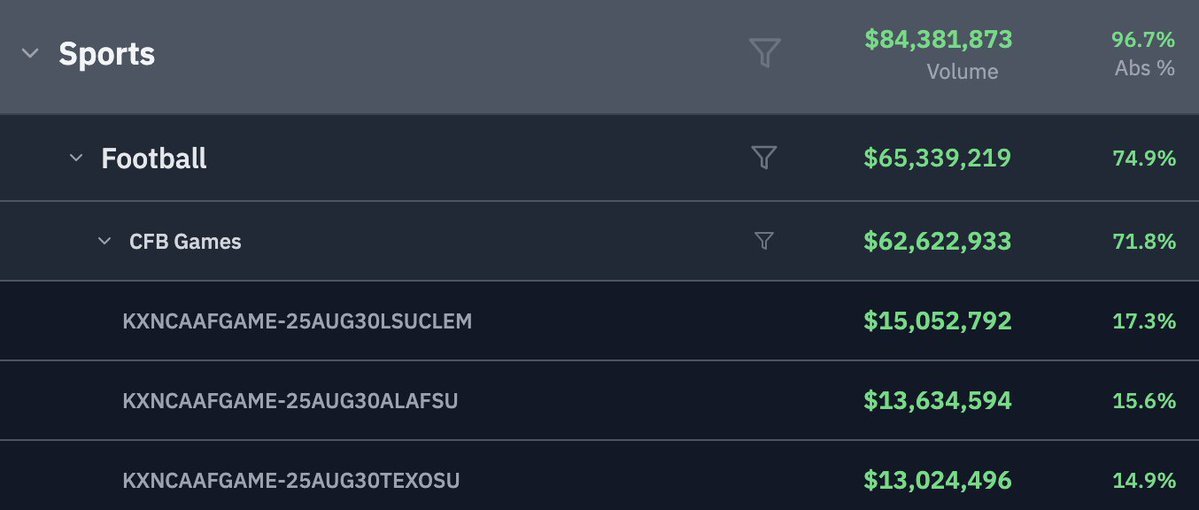Click the 14.9% percentage for TEXOSU
The image size is (1199, 510).
(x=1144, y=481)
